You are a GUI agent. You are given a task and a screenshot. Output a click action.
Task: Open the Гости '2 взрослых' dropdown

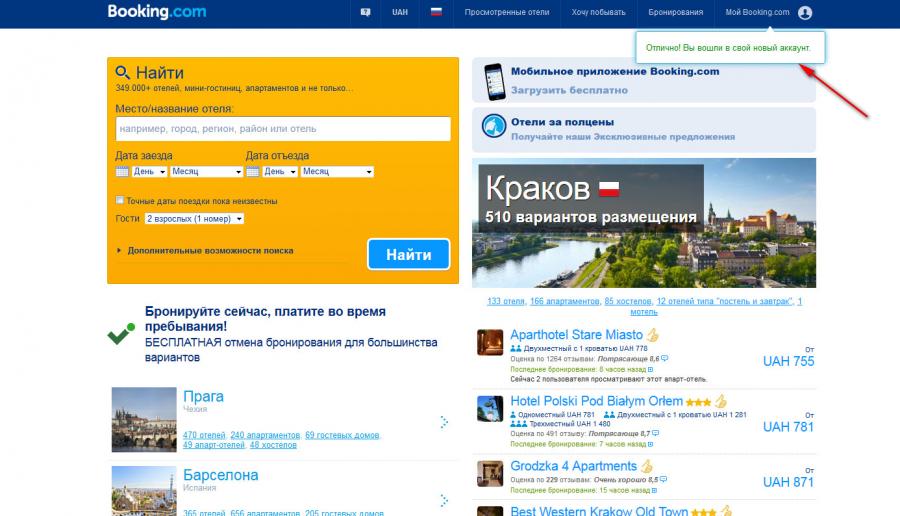pos(194,219)
